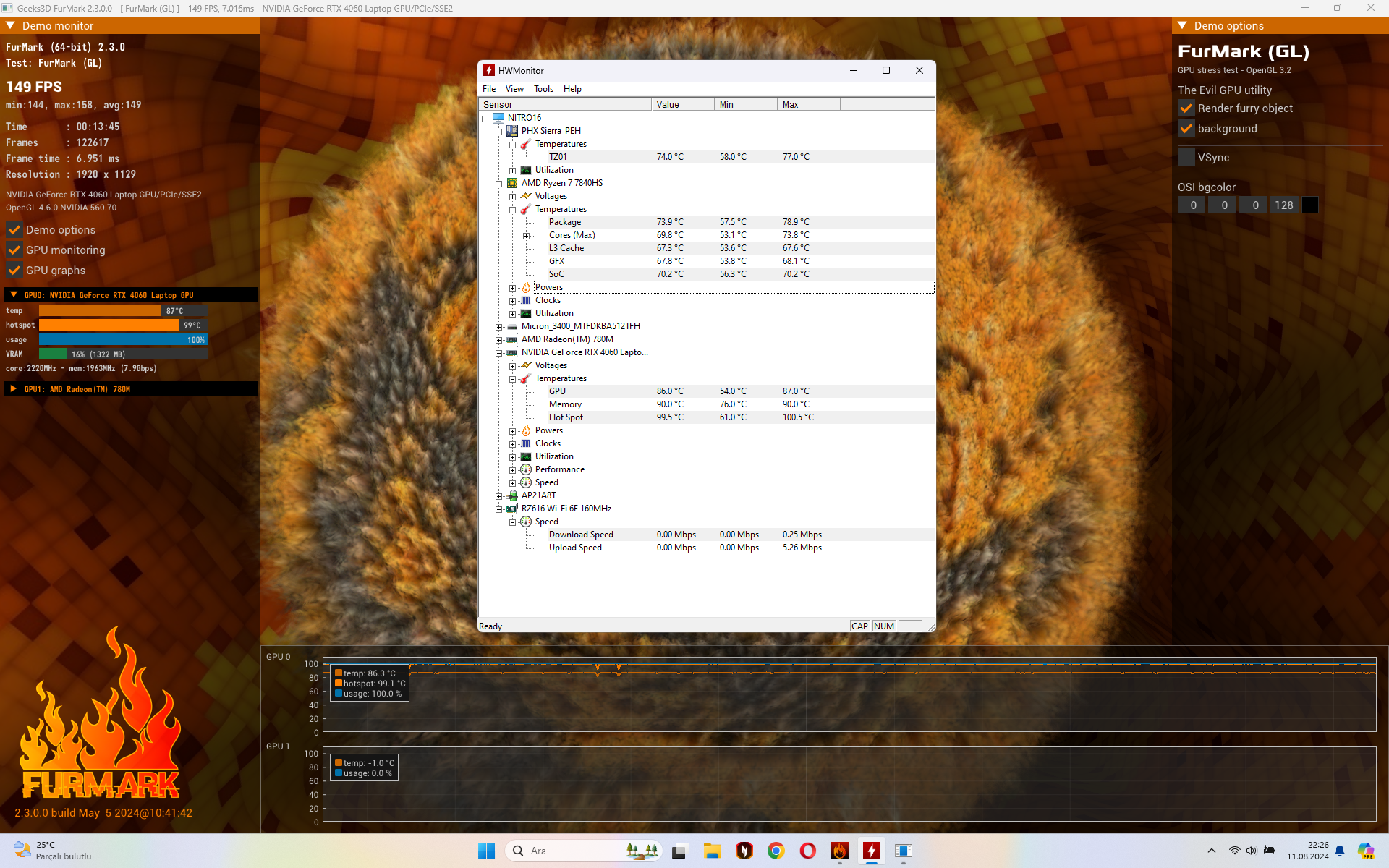The height and width of the screenshot is (868, 1389).
Task: Open the weather widget showing 25°C
Action: pos(53,851)
